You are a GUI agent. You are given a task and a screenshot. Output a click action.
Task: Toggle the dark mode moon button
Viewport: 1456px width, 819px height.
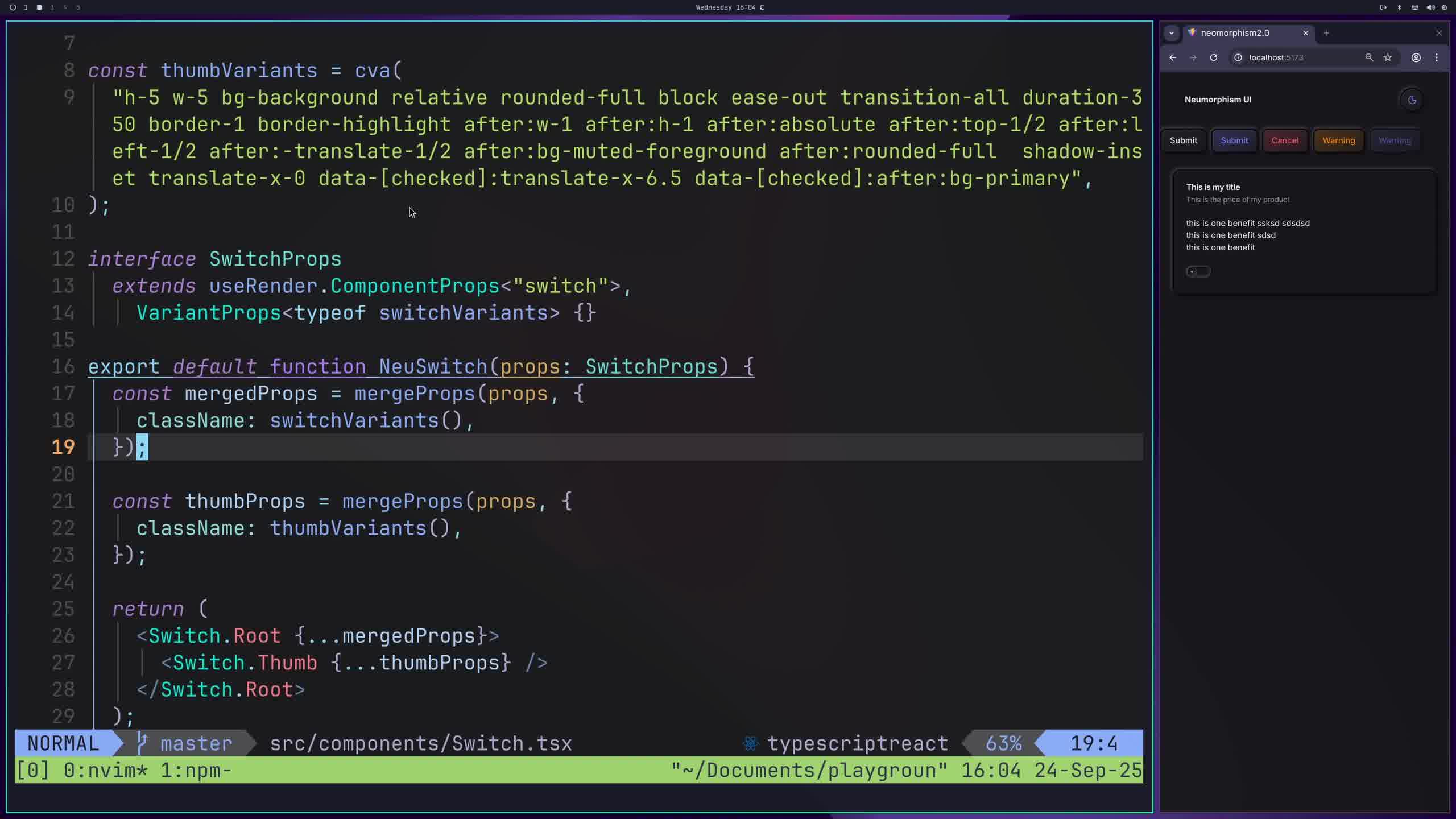1412,100
